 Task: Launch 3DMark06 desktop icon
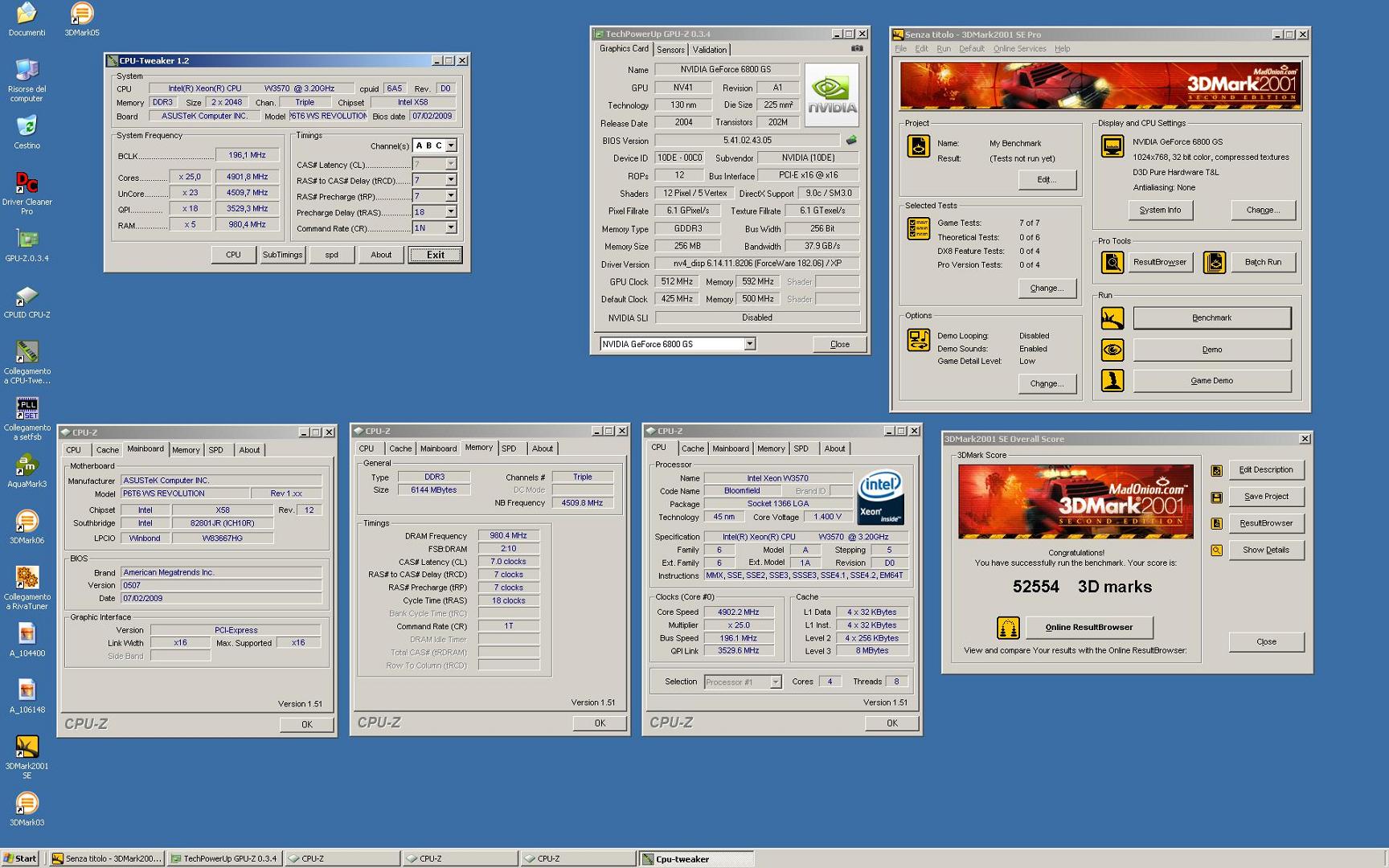pos(27,527)
